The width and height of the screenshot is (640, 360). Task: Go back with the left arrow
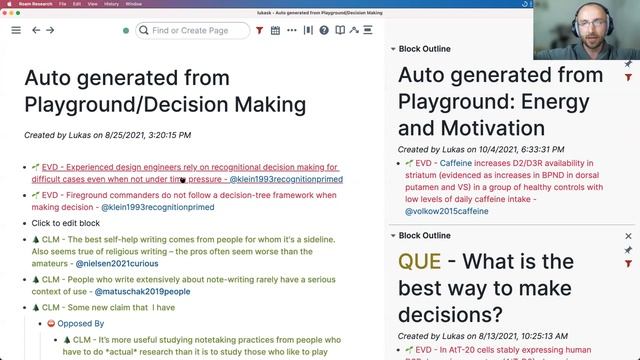[x=36, y=30]
